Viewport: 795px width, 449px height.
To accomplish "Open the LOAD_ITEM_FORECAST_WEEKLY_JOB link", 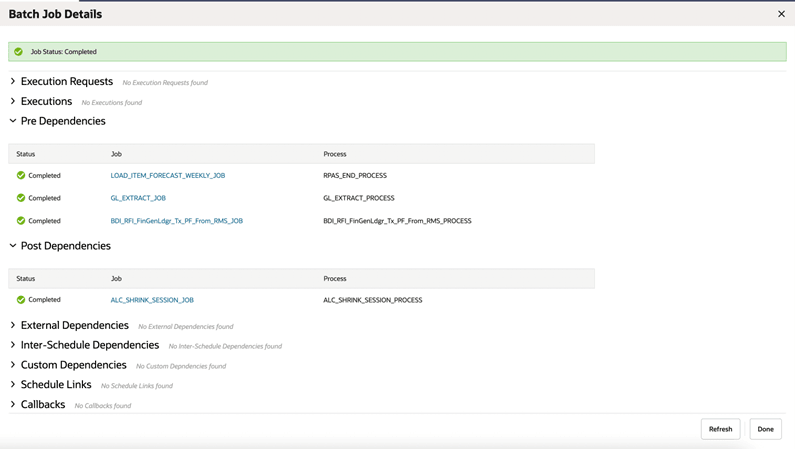I will (x=168, y=175).
